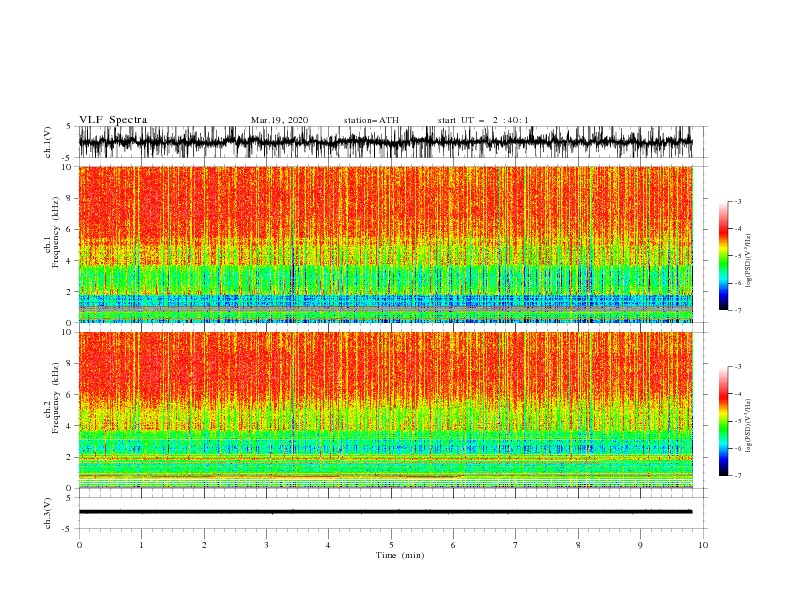Click inside the ch.2 spectrogram panel
Viewport: 792px width, 612px height.
(385, 410)
